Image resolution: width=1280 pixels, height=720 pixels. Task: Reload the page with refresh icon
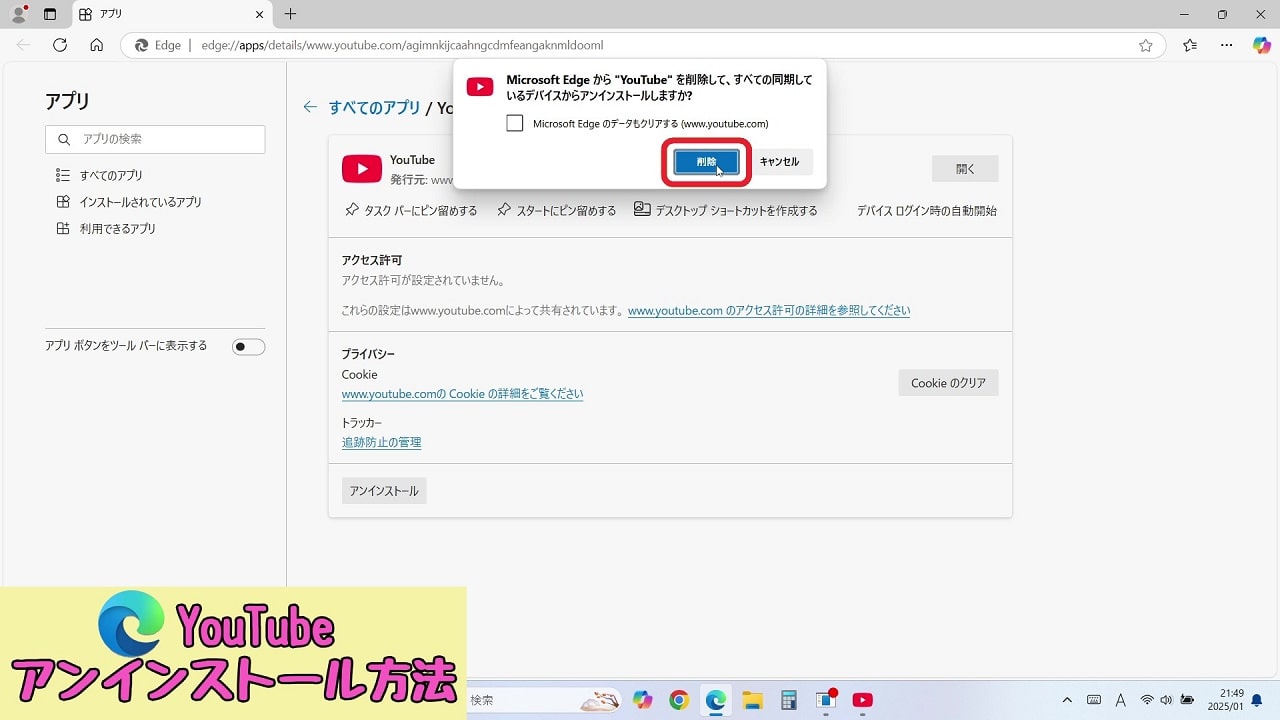click(x=60, y=45)
